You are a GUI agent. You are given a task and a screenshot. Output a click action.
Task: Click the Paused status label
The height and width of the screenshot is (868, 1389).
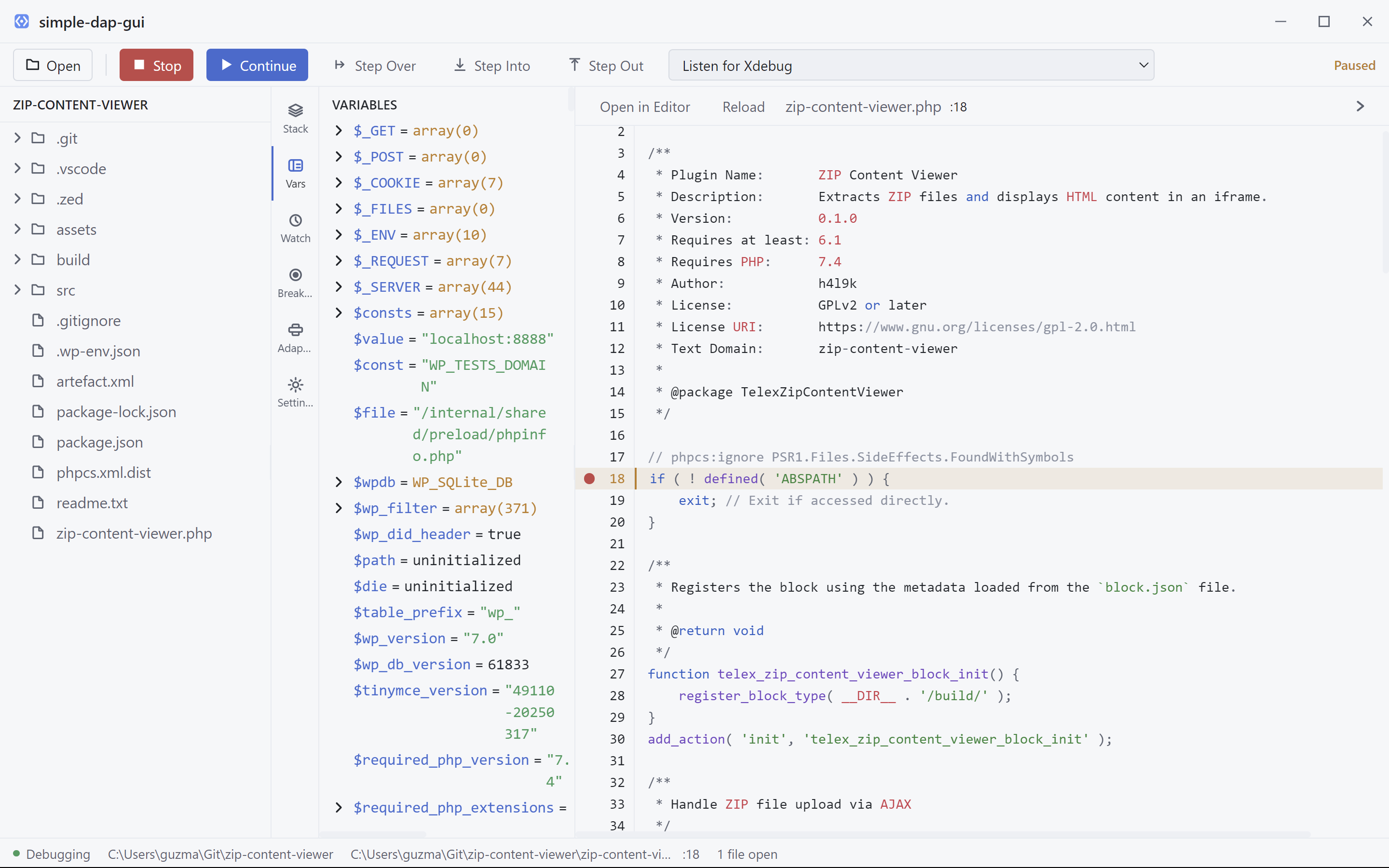click(1354, 66)
